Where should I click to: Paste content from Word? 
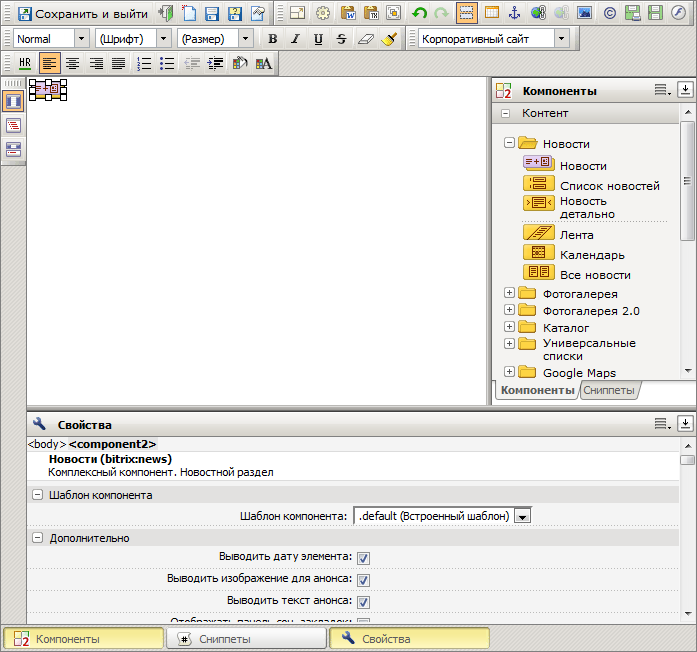coord(348,13)
